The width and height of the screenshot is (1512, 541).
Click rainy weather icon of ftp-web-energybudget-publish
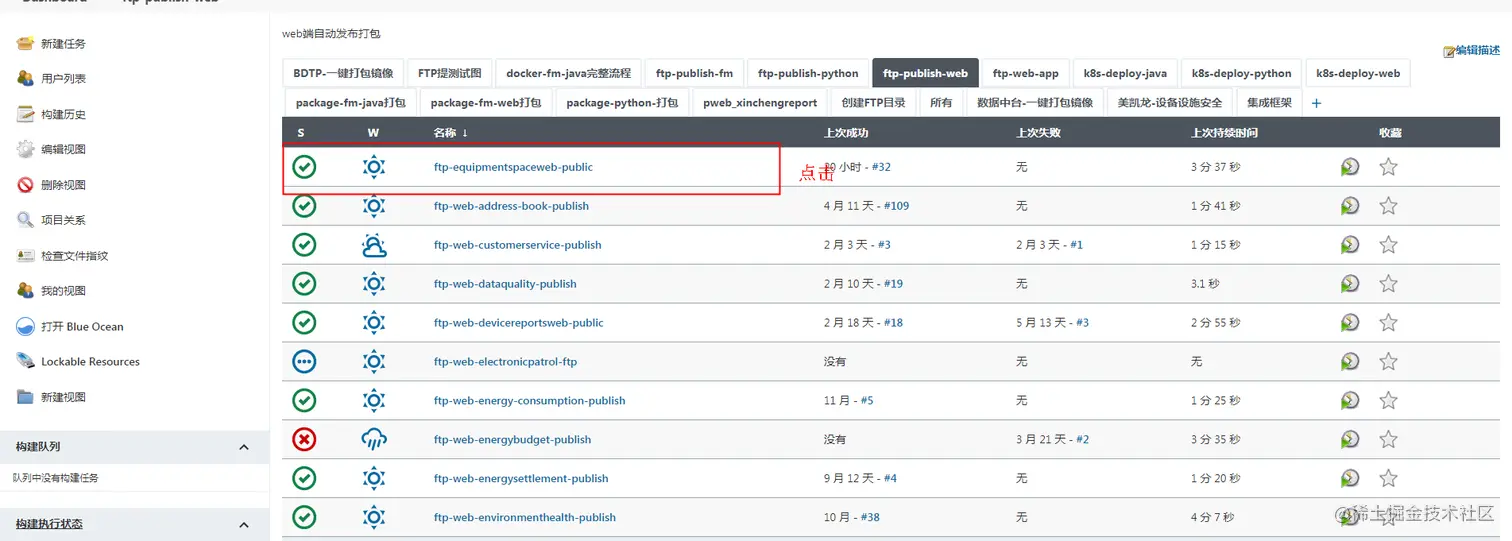pos(374,439)
